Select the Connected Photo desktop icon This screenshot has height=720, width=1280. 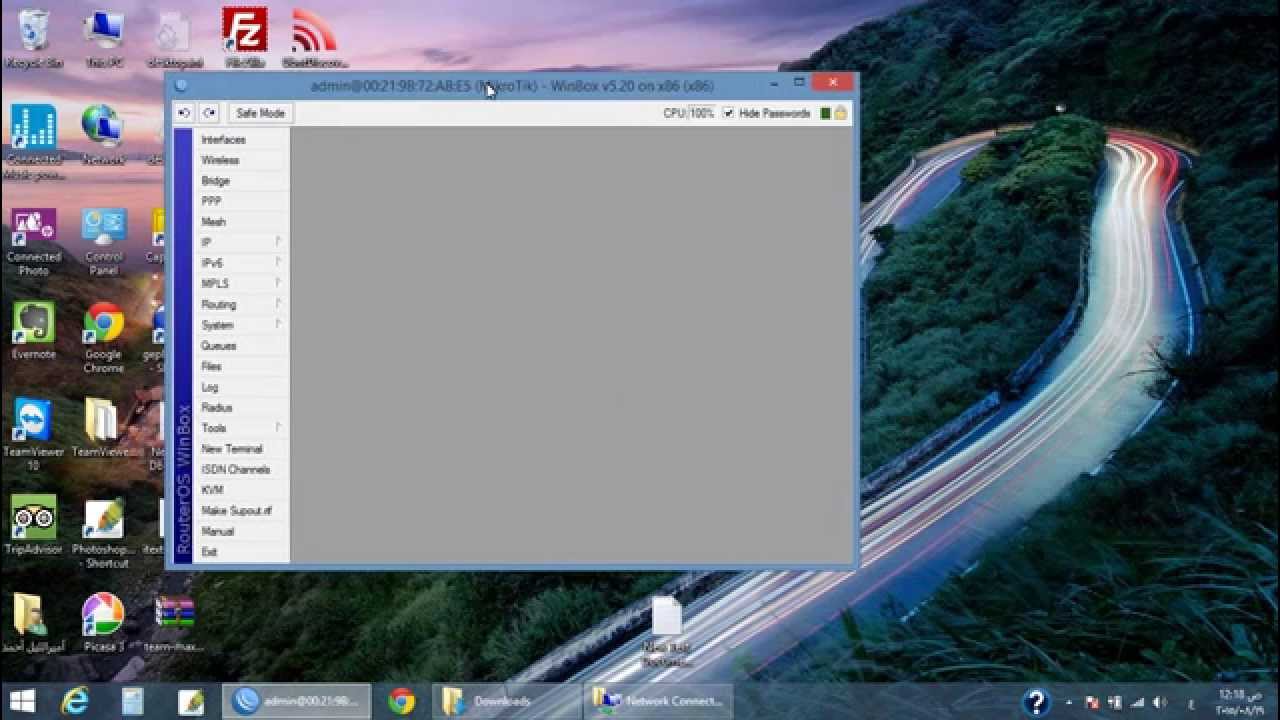pos(33,241)
